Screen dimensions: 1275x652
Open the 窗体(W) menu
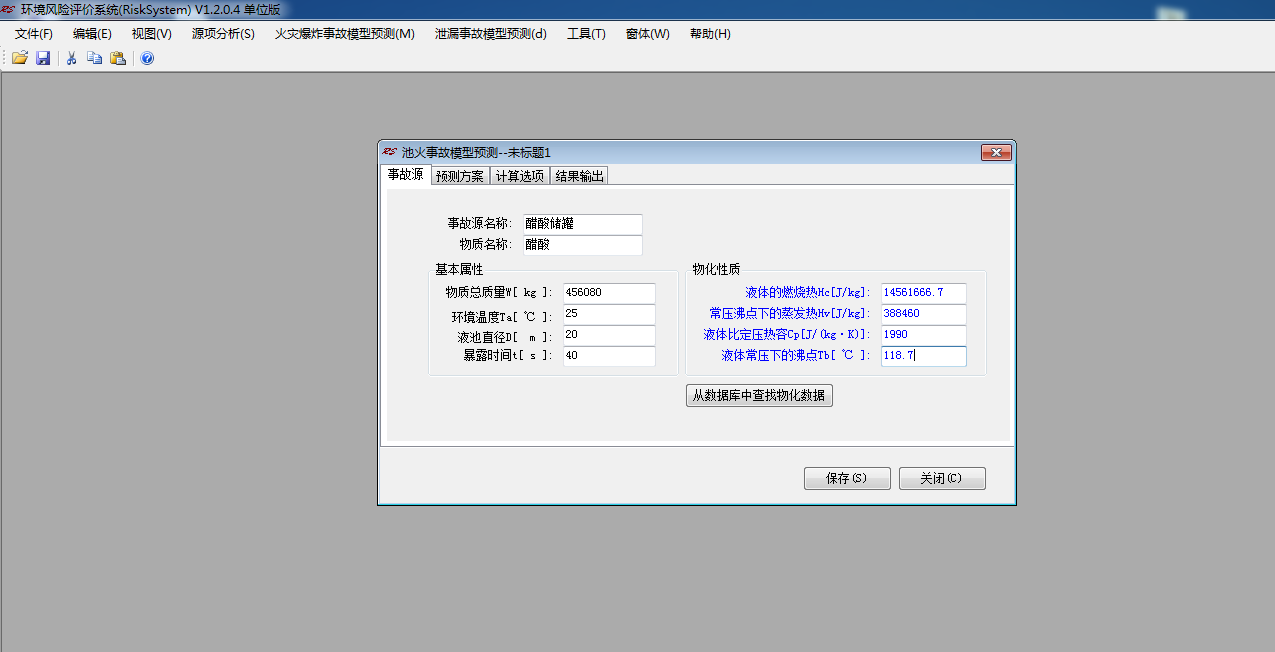pyautogui.click(x=648, y=34)
